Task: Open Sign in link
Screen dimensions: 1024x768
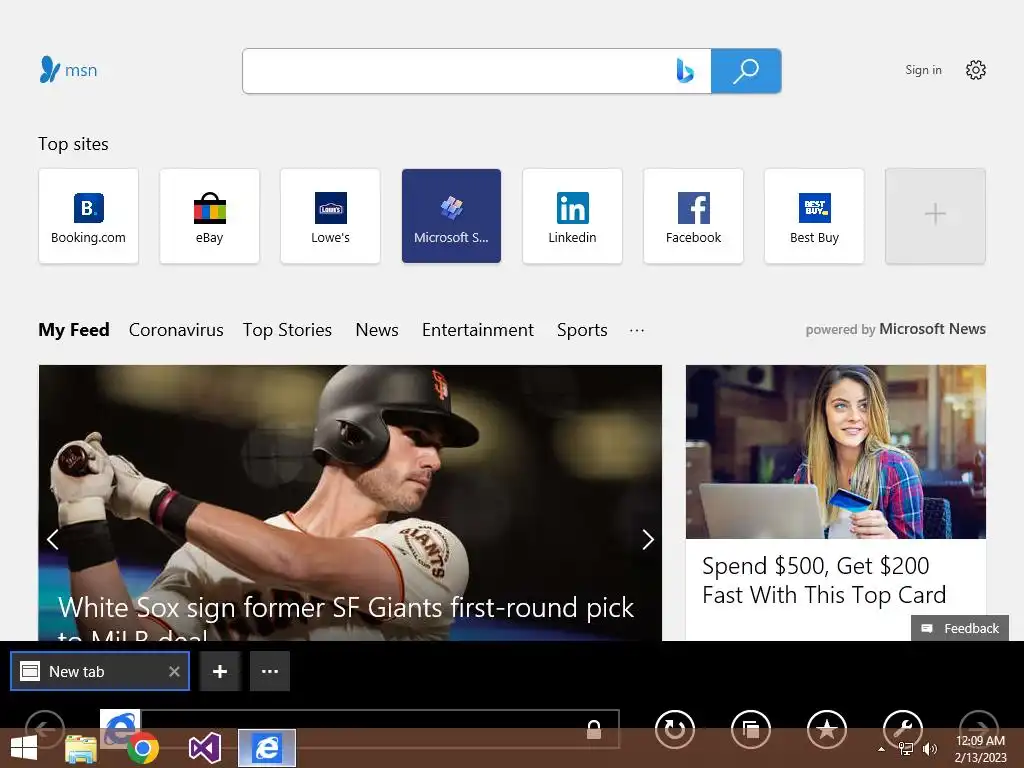Action: [923, 70]
